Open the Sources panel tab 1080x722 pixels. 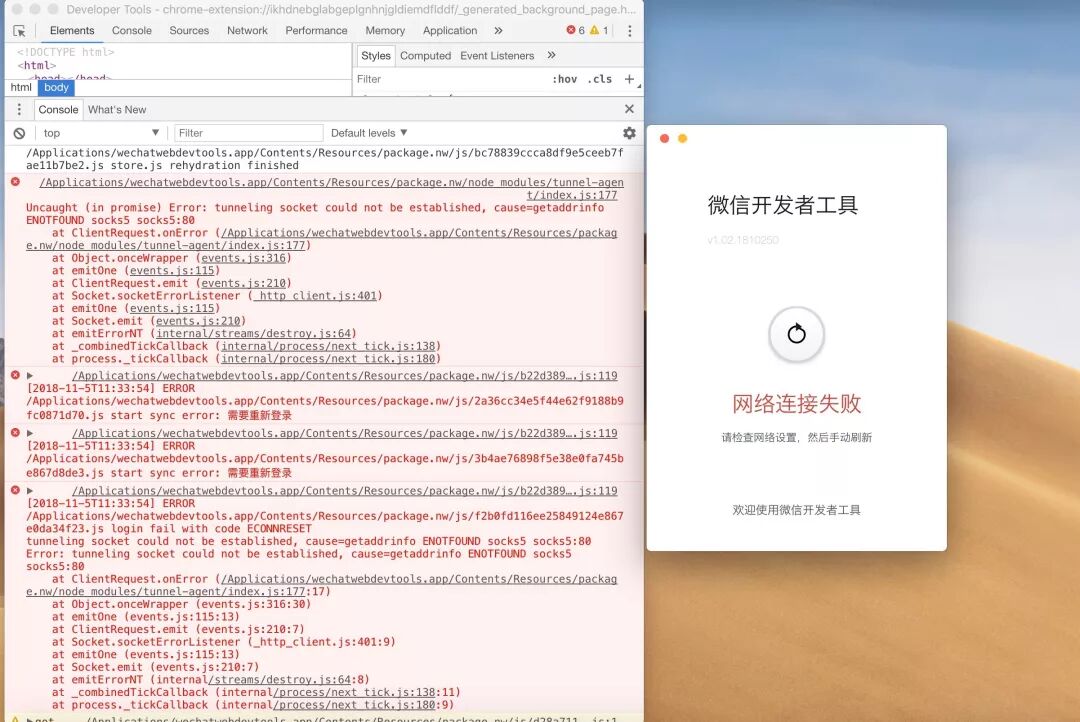tap(189, 31)
